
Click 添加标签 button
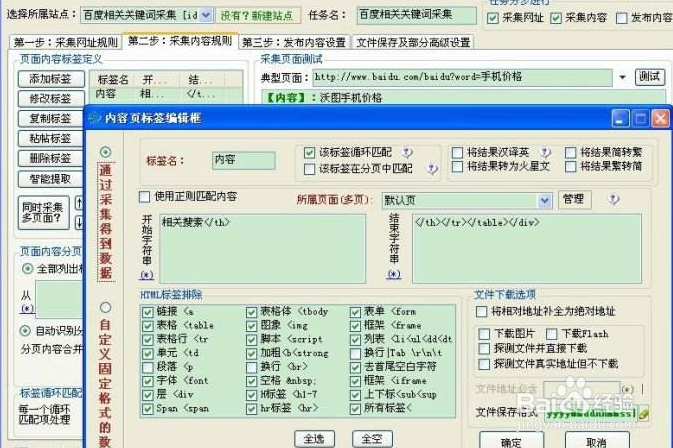pyautogui.click(x=51, y=79)
